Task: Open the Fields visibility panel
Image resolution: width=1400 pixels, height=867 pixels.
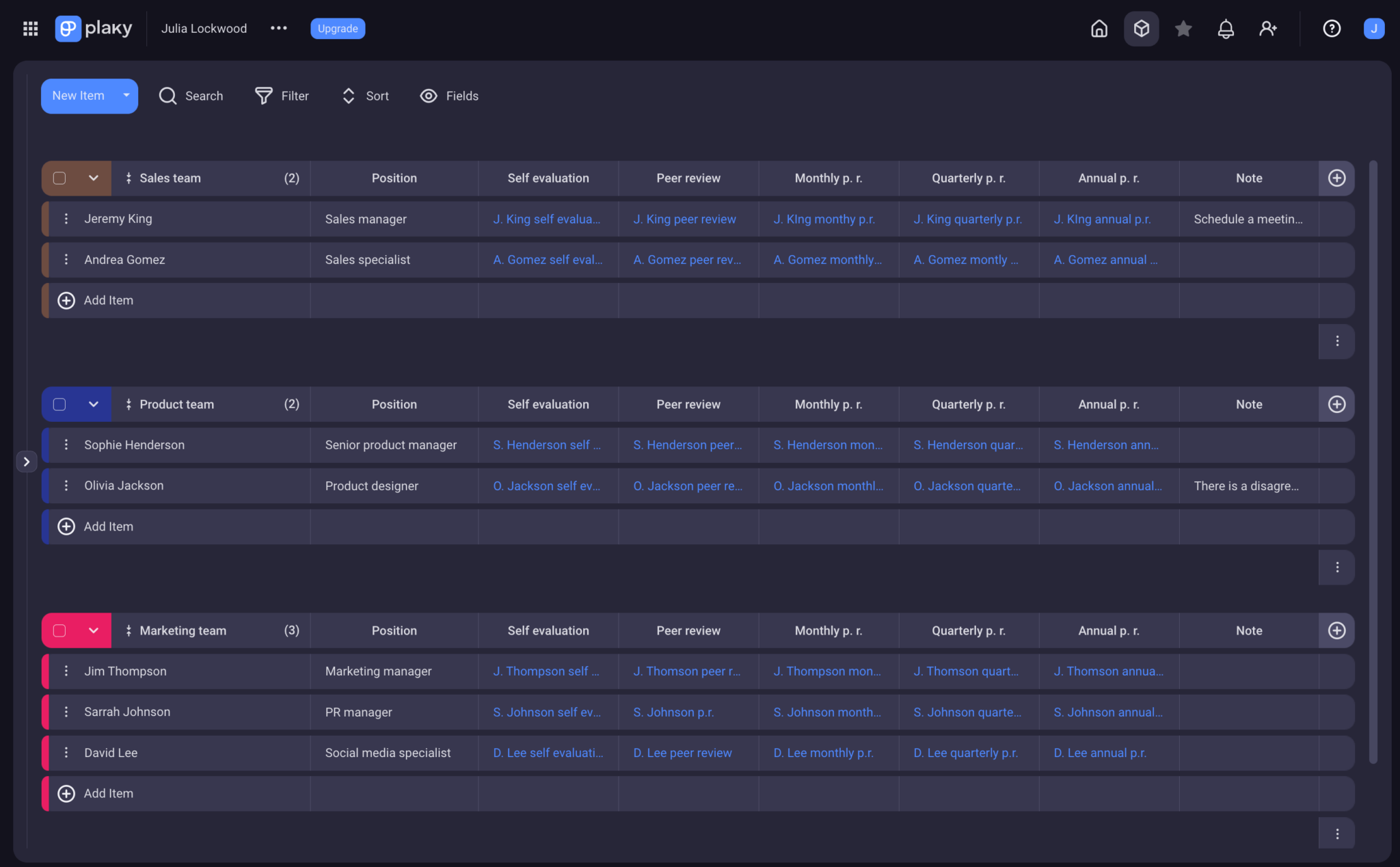Action: pyautogui.click(x=448, y=96)
